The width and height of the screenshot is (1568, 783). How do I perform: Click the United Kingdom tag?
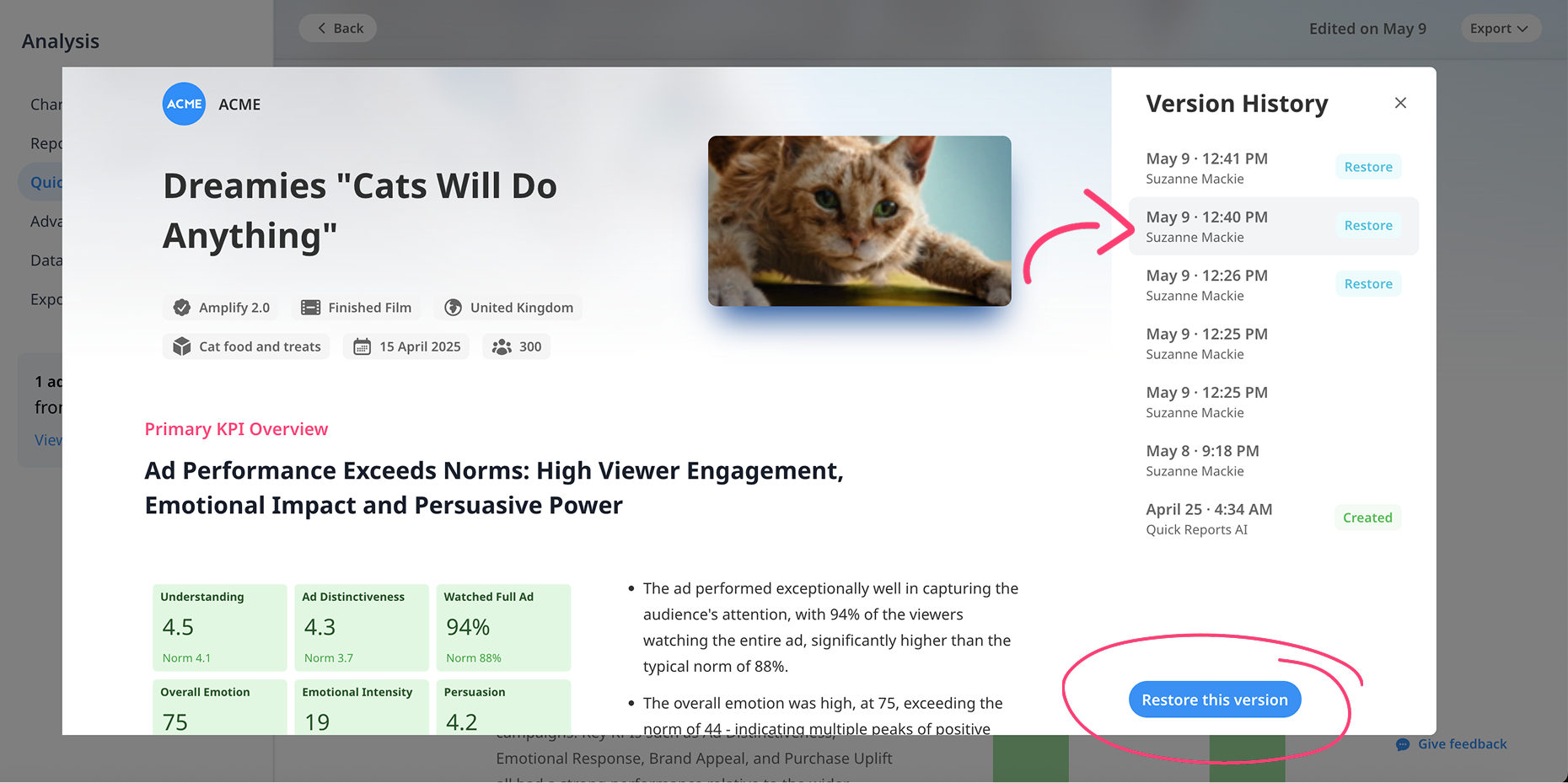(508, 308)
